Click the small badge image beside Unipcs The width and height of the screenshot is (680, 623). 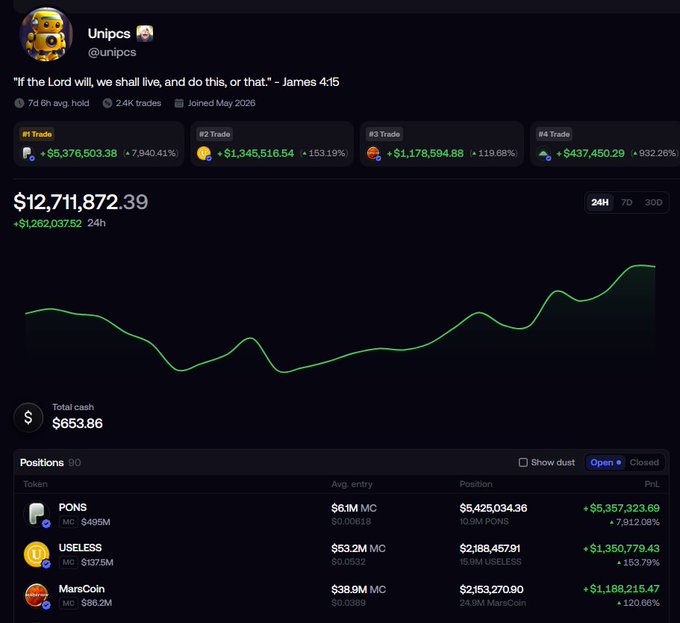(145, 33)
